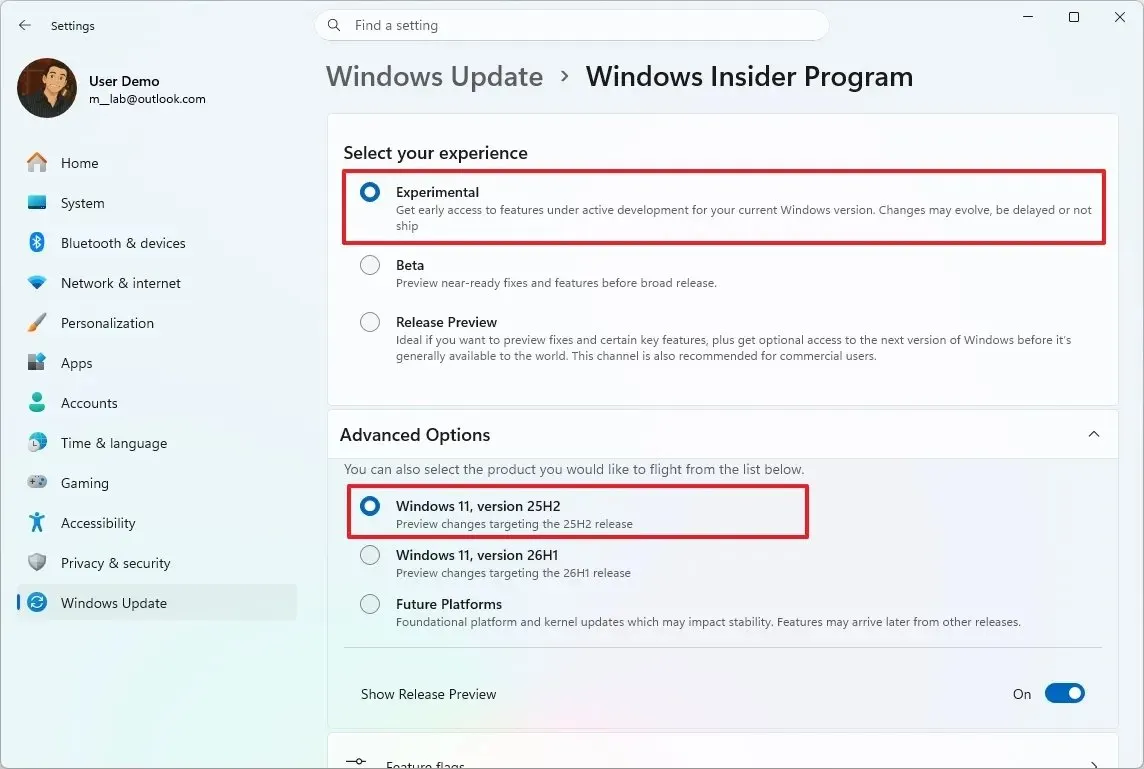The height and width of the screenshot is (769, 1144).
Task: Maximize the Settings window
Action: pos(1074,17)
